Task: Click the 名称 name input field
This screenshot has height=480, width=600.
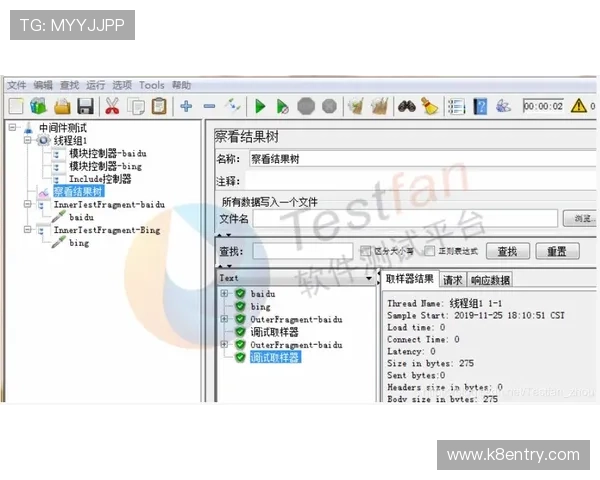Action: pyautogui.click(x=423, y=158)
